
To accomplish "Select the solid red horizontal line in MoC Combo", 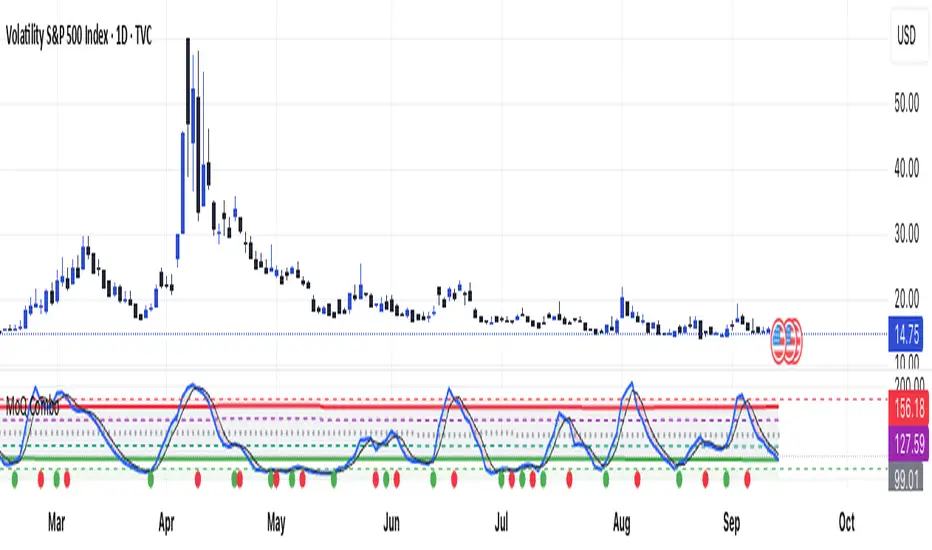I will [x=389, y=407].
